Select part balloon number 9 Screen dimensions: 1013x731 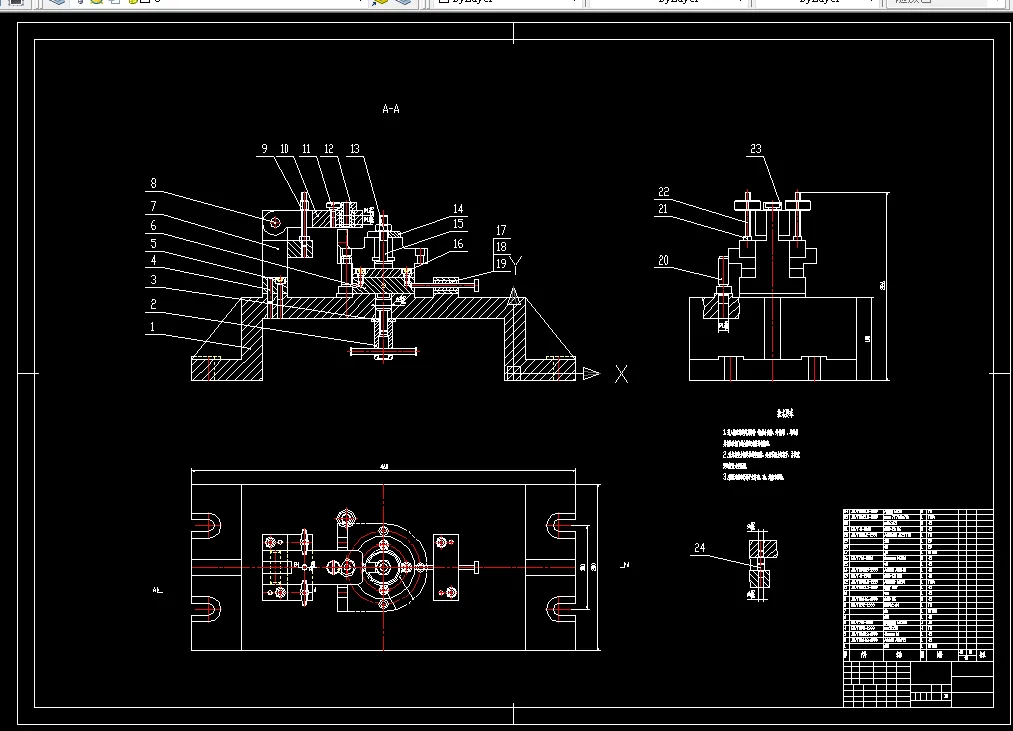point(264,149)
